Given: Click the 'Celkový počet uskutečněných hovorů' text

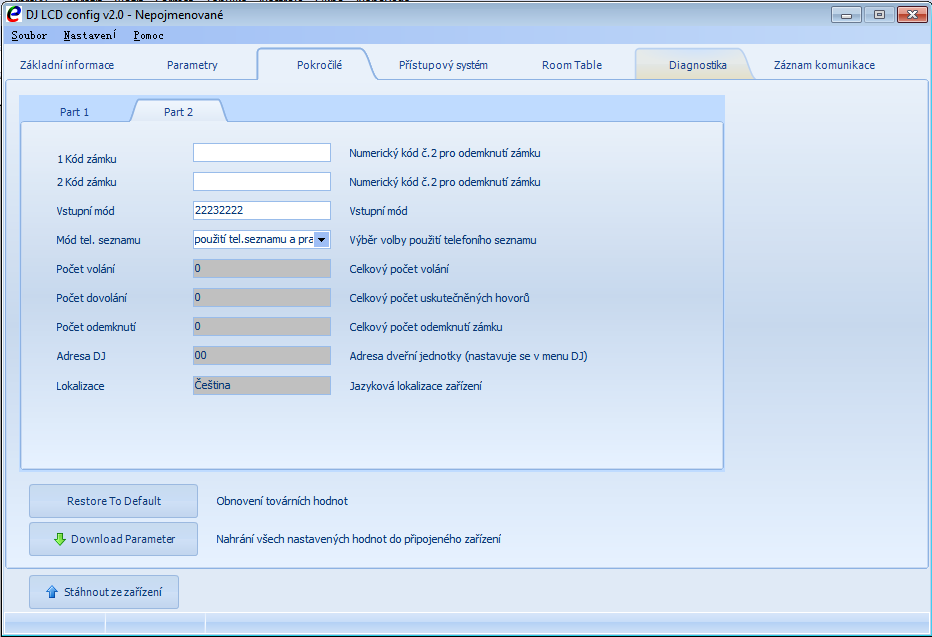Looking at the screenshot, I should [x=439, y=298].
